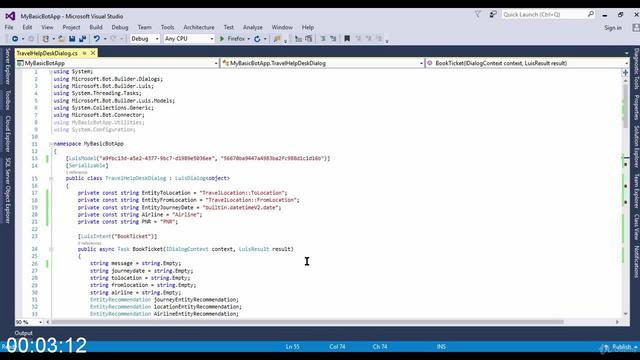Open the Cloud Explorer side tab
Viewport: 640px width, 360px height.
tap(7, 133)
